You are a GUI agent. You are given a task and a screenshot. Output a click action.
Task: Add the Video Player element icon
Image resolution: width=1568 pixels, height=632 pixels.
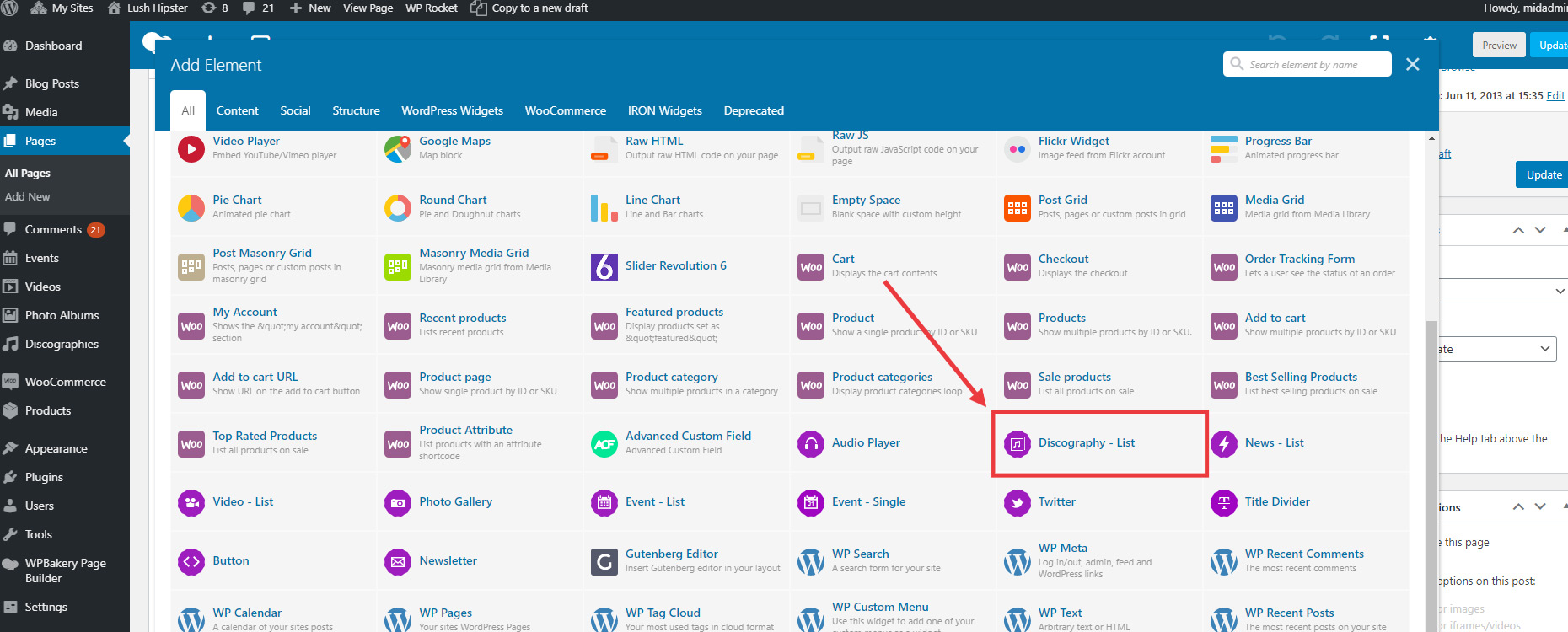[x=191, y=149]
